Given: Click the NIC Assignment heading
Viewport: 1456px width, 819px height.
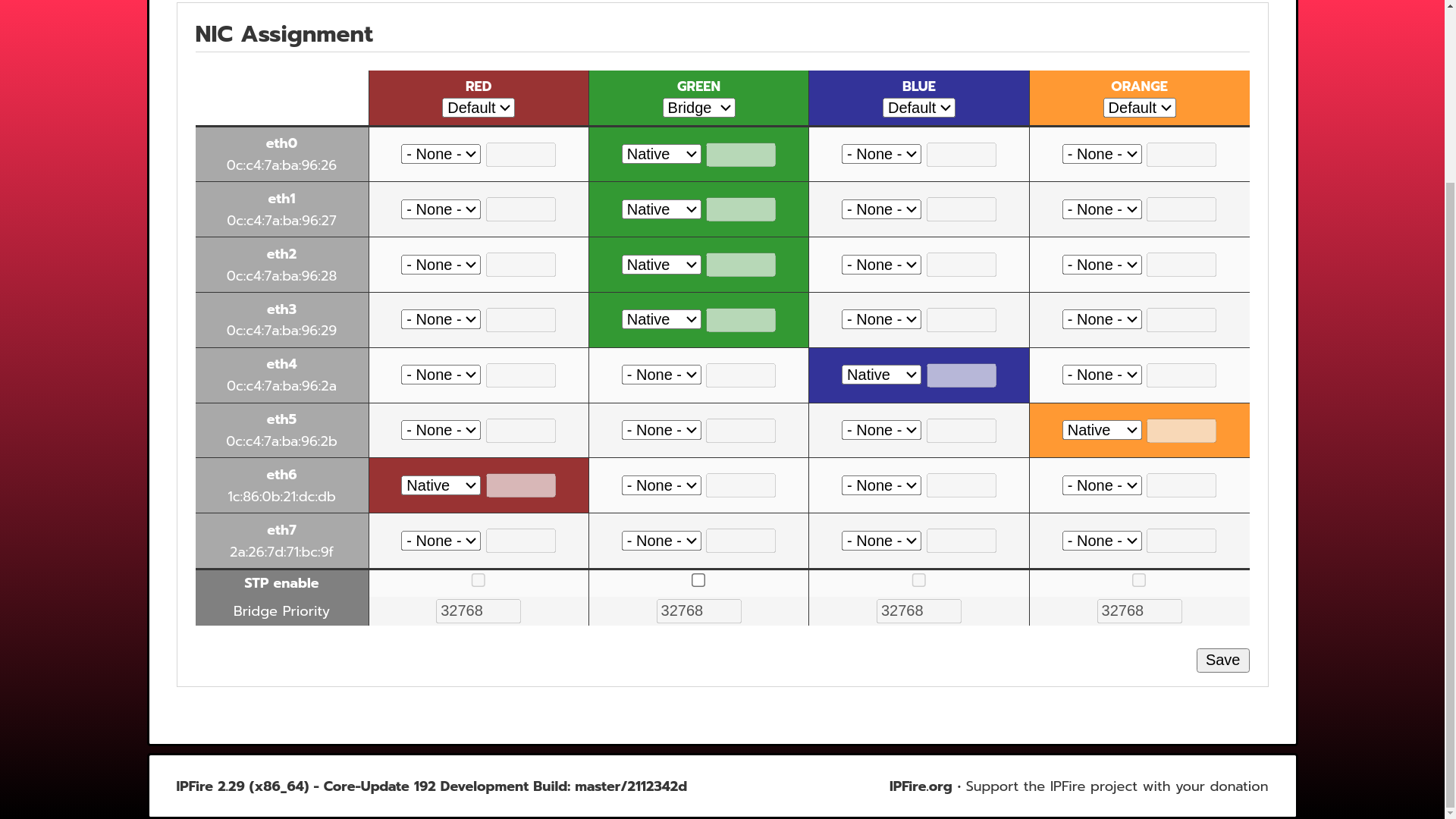Looking at the screenshot, I should tap(284, 34).
